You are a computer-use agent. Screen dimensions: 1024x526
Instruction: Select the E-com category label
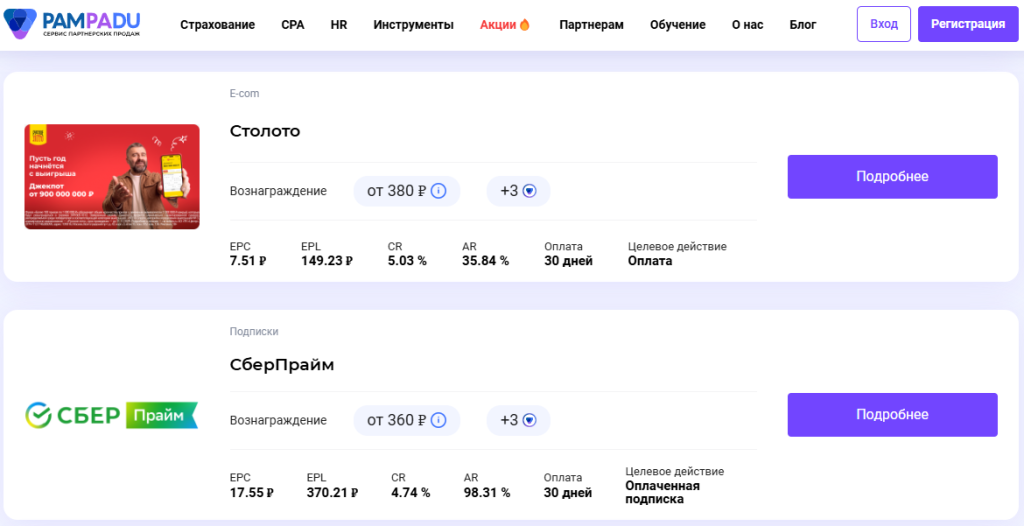tap(244, 93)
